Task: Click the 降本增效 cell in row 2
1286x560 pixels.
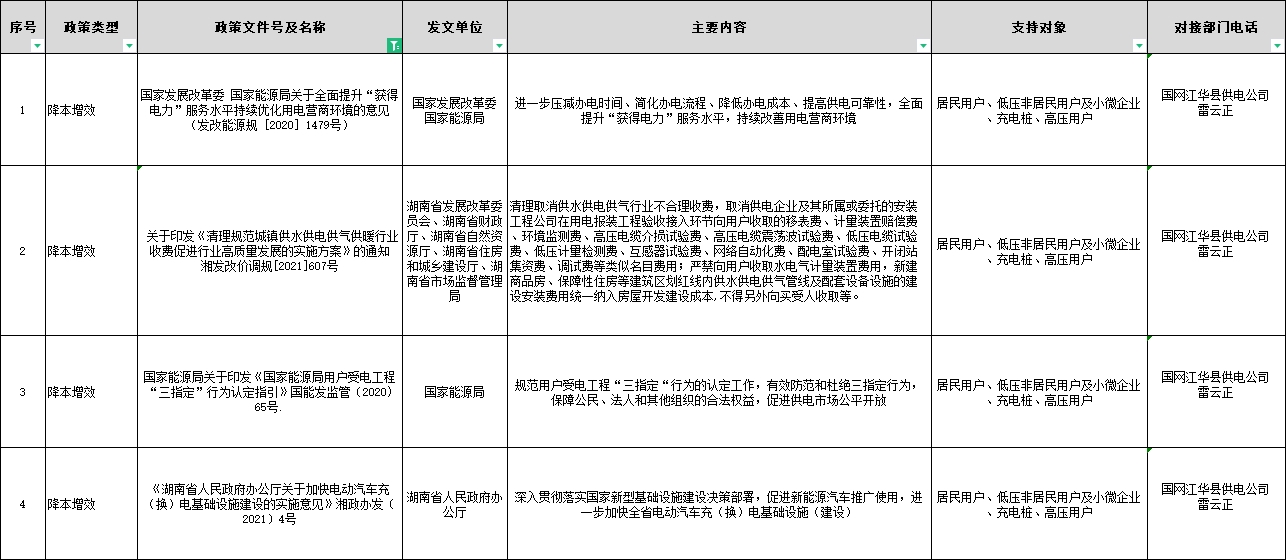Action: click(x=91, y=251)
